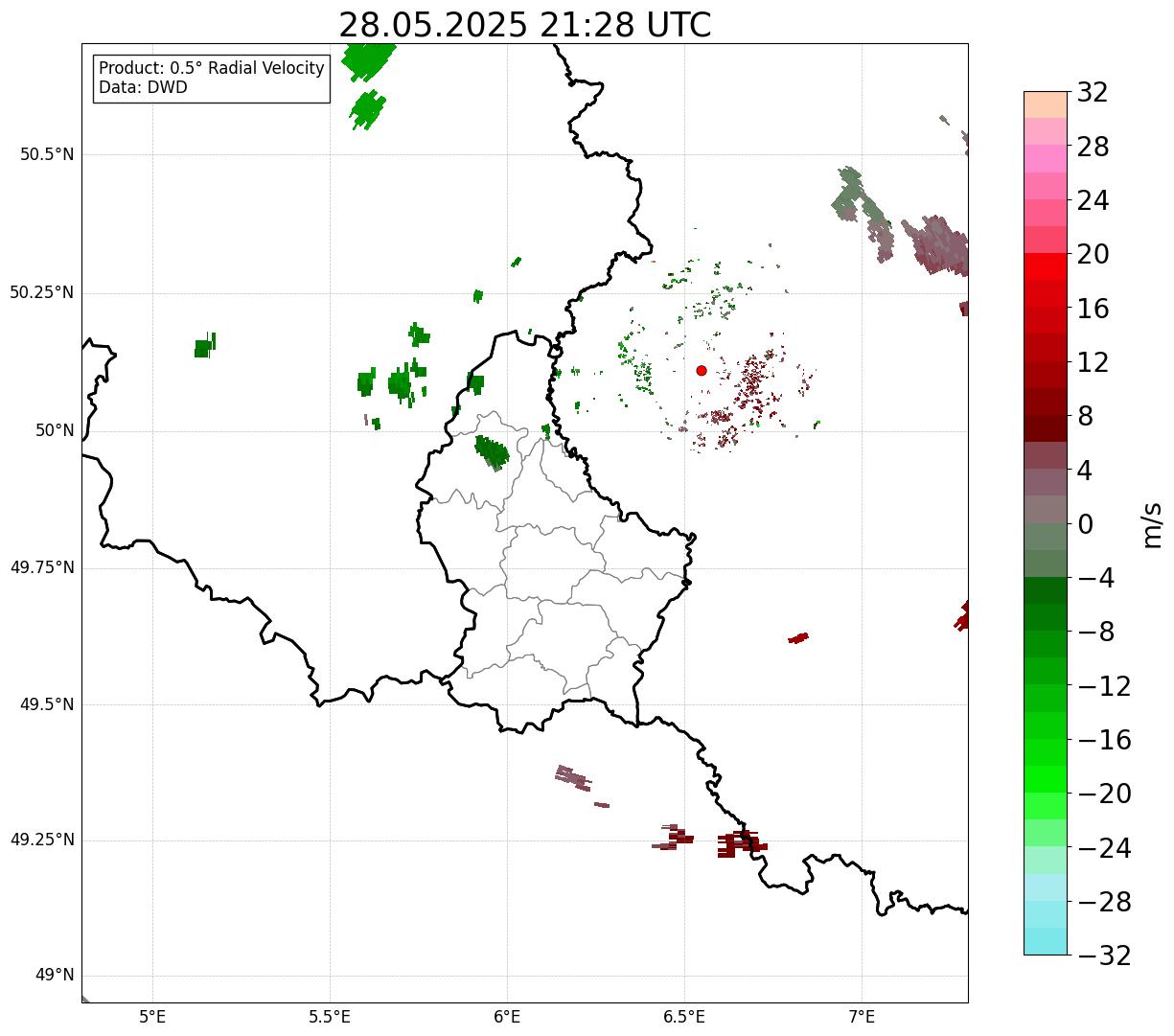Click the "m/s" colorbar unit label
Screen dimensions: 1174x1036
point(1153,523)
